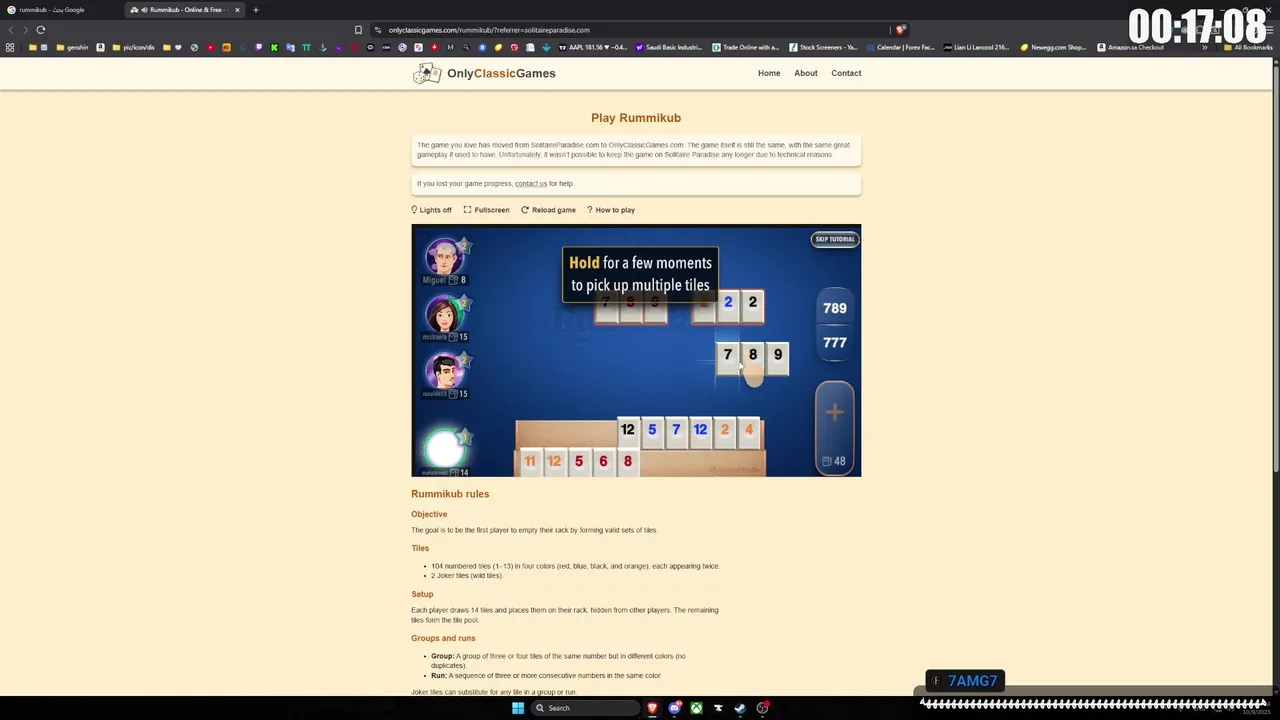The image size is (1280, 720).
Task: Open the All Bookmarks folder
Action: click(x=1249, y=47)
